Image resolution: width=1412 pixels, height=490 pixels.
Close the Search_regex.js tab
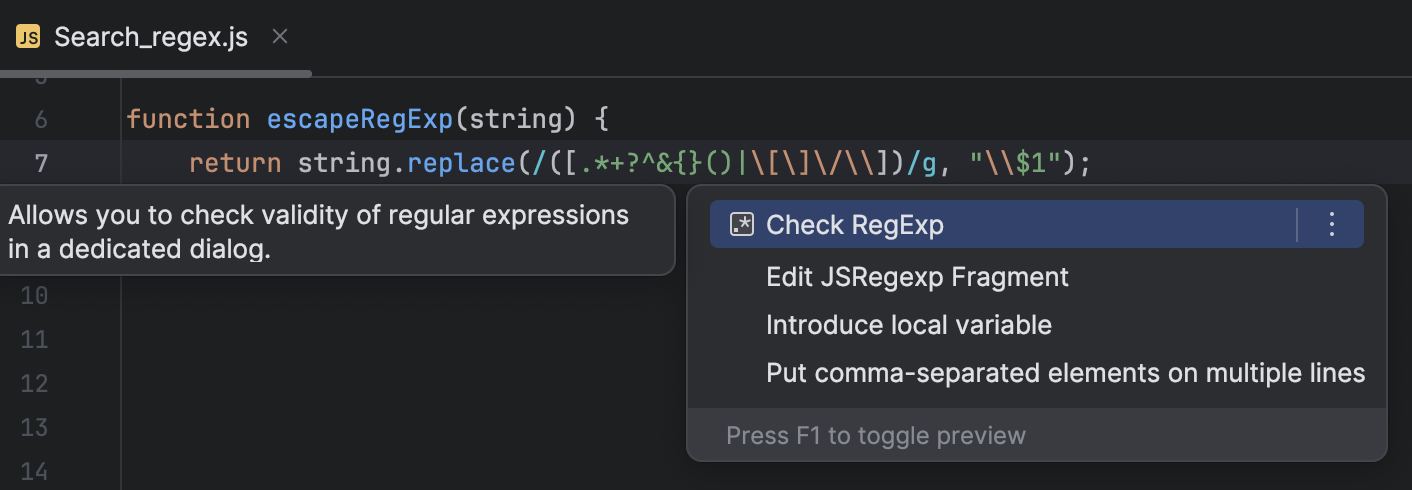[x=280, y=37]
